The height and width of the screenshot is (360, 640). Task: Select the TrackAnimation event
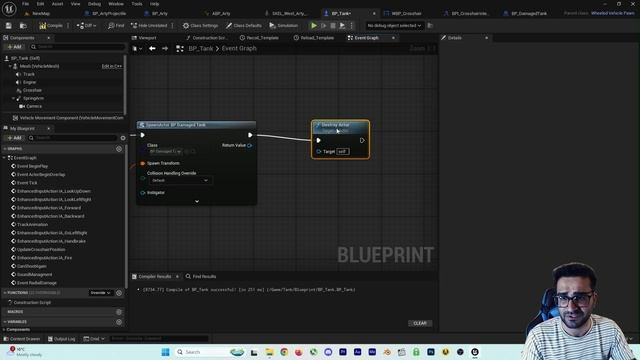(32, 224)
